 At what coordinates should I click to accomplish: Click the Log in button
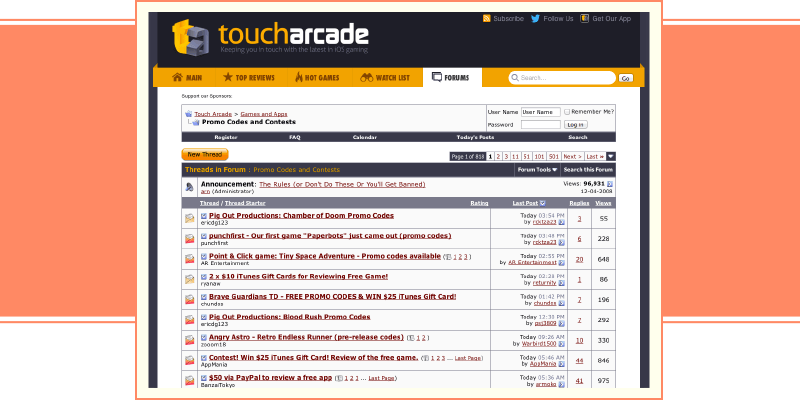tap(576, 124)
